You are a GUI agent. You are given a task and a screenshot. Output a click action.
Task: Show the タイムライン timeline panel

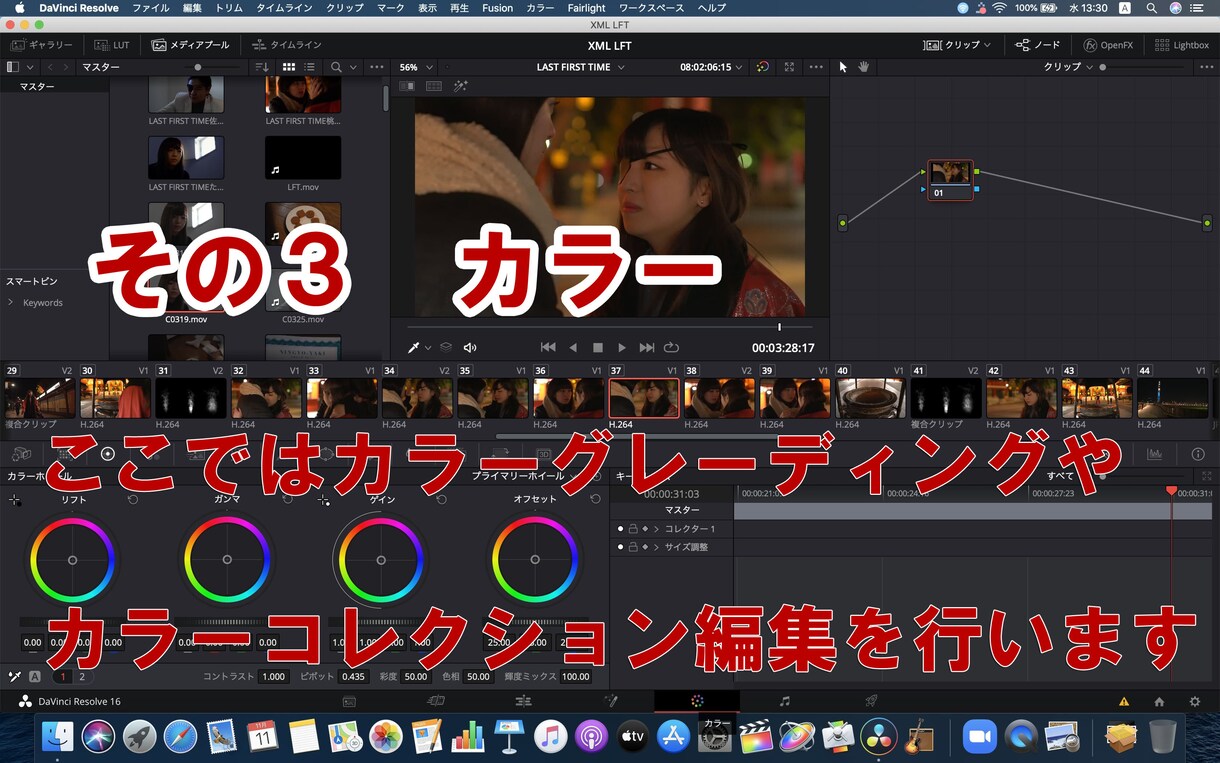coord(287,45)
